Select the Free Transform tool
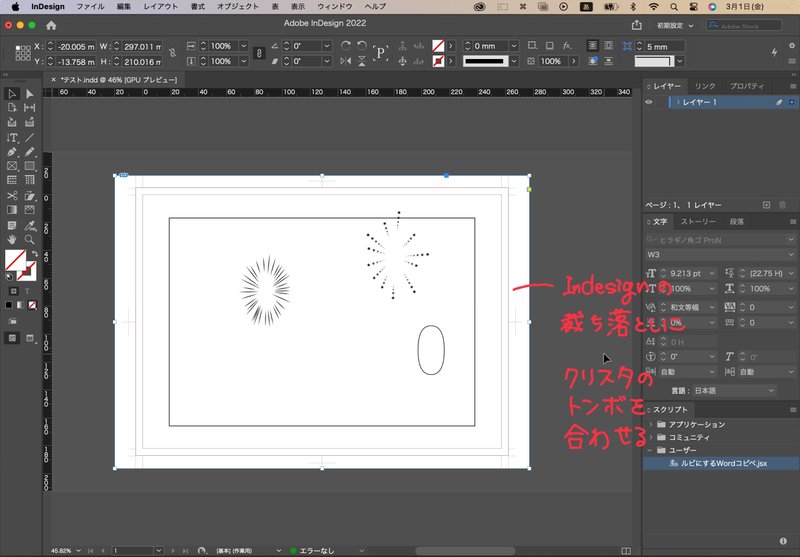Screen dimensions: 800x557 (30, 196)
